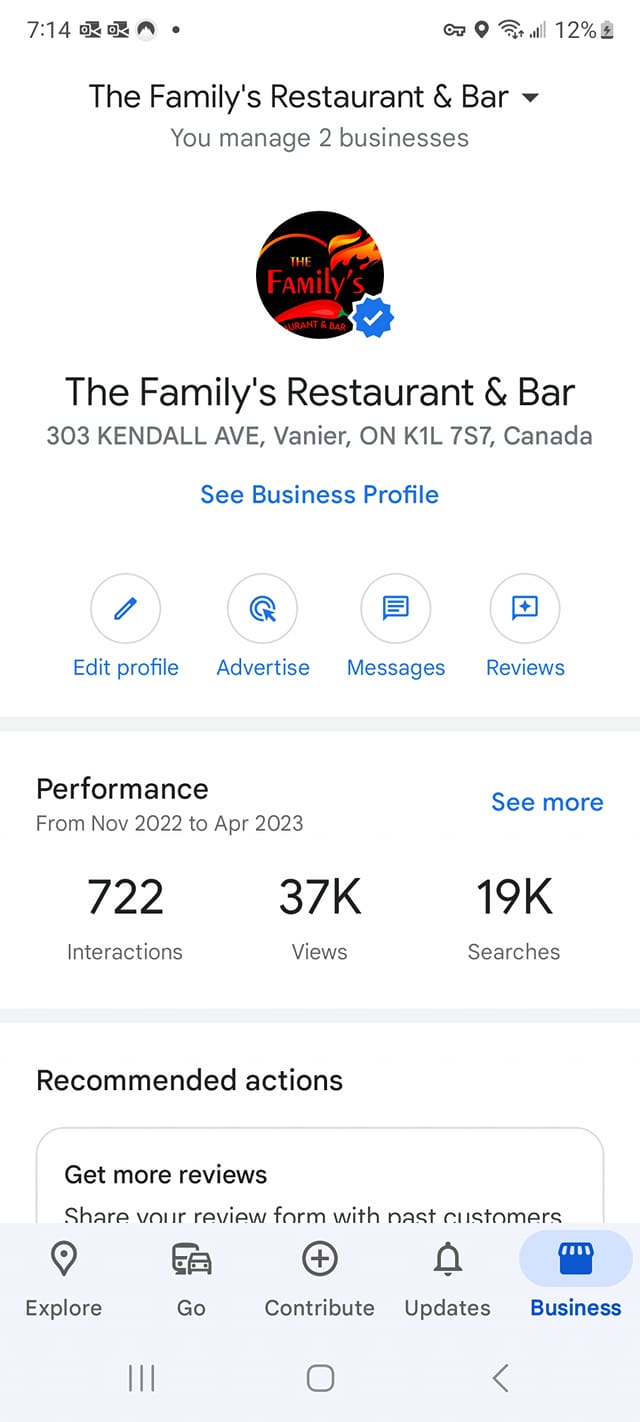
Task: Open the recent apps button
Action: tap(142, 1378)
